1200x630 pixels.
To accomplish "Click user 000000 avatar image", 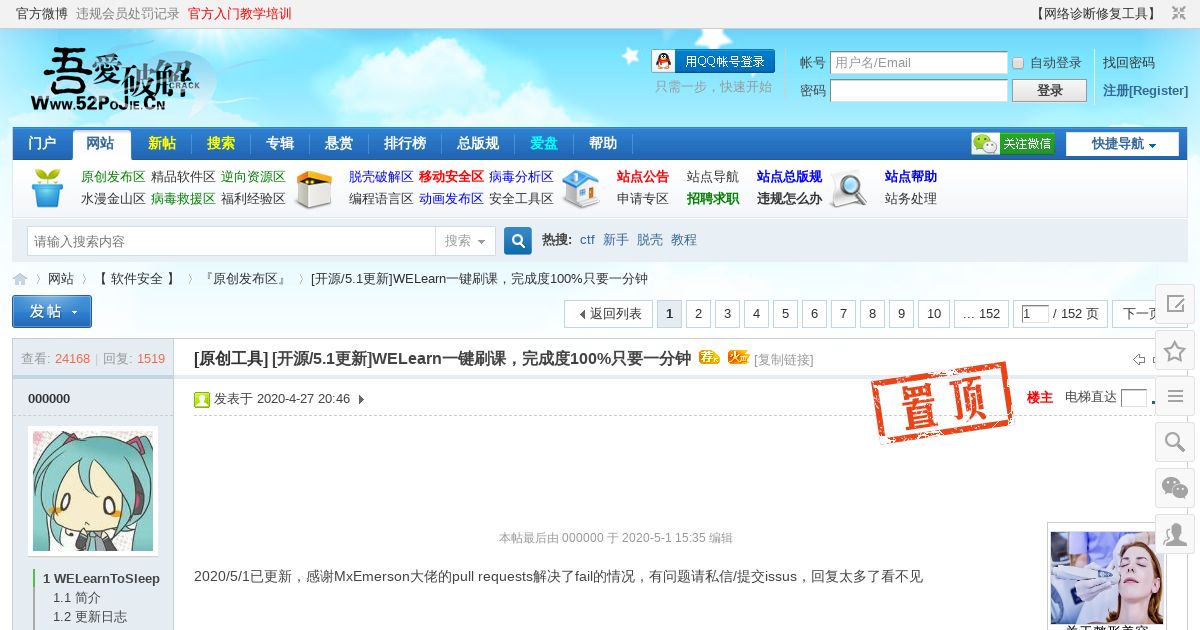I will click(x=93, y=491).
